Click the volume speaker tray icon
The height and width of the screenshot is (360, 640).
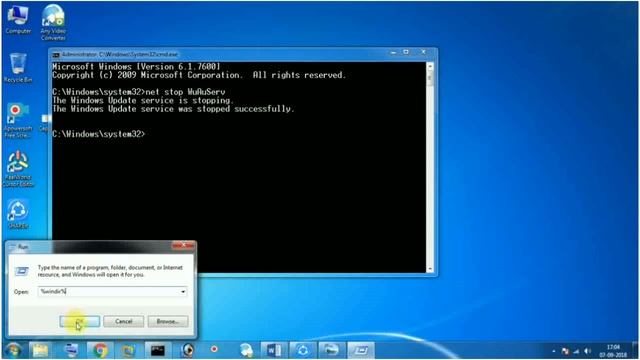pyautogui.click(x=587, y=351)
